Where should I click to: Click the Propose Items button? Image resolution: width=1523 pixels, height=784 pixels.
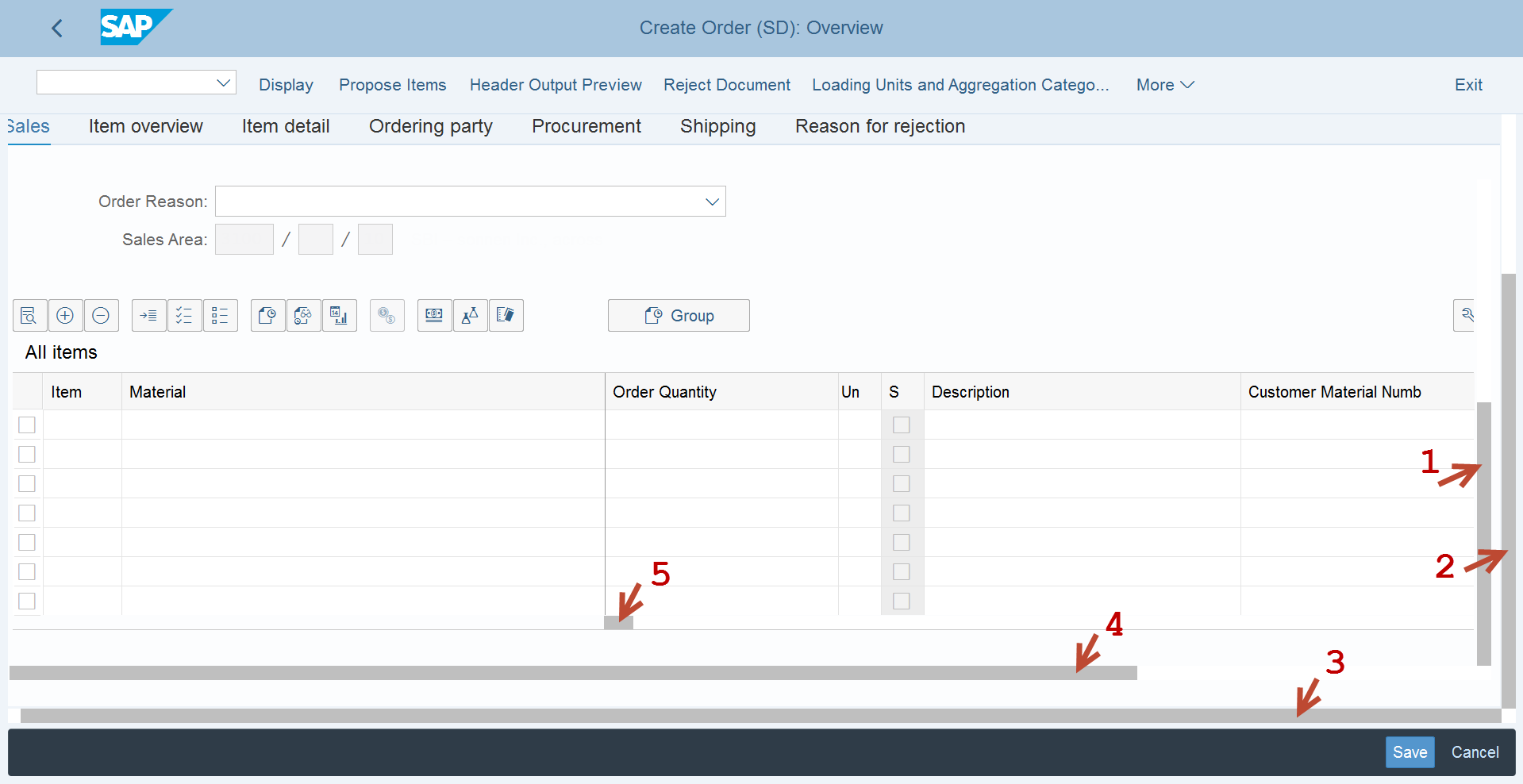[392, 85]
